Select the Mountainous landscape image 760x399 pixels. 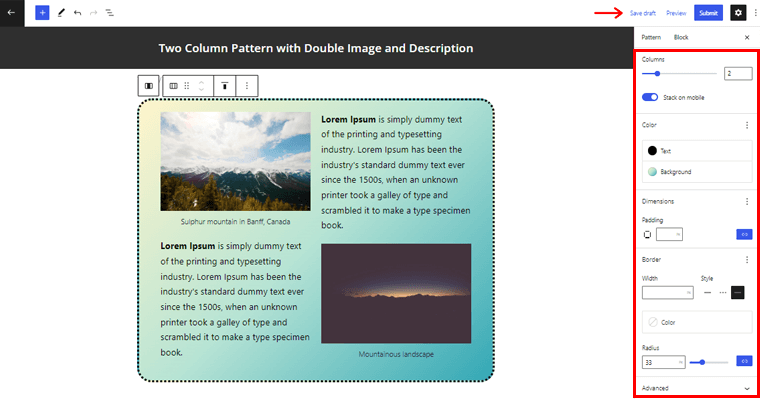click(396, 293)
